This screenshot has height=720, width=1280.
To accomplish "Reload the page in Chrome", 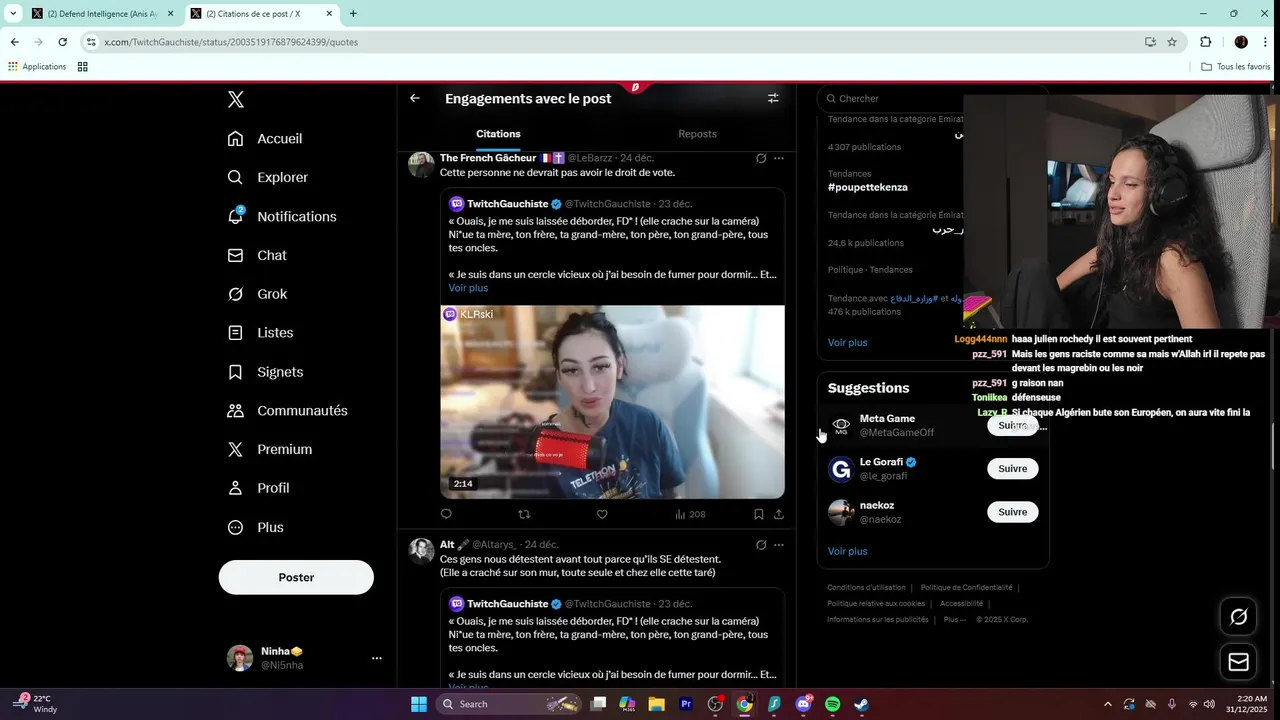I will pos(62,42).
